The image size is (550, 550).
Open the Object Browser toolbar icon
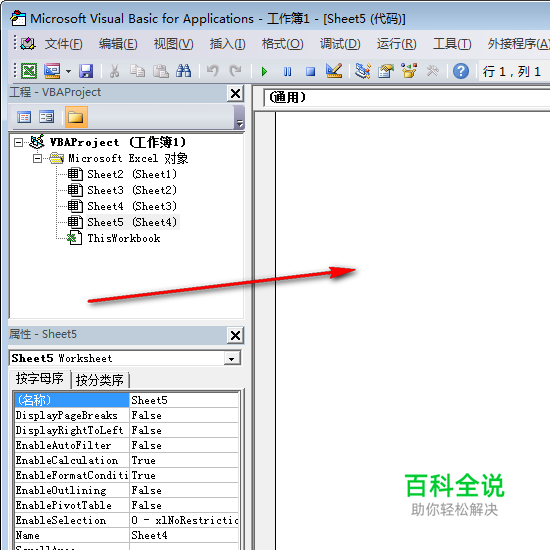tap(409, 71)
